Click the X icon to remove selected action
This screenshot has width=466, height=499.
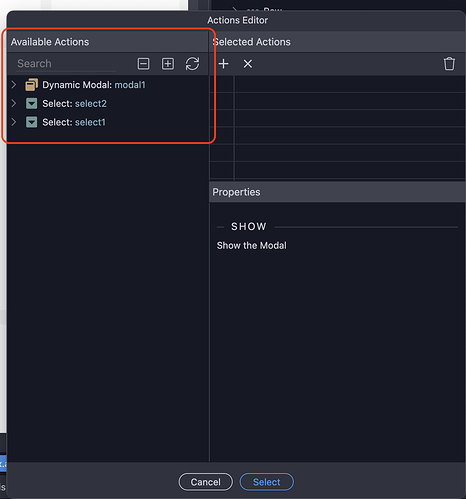248,64
